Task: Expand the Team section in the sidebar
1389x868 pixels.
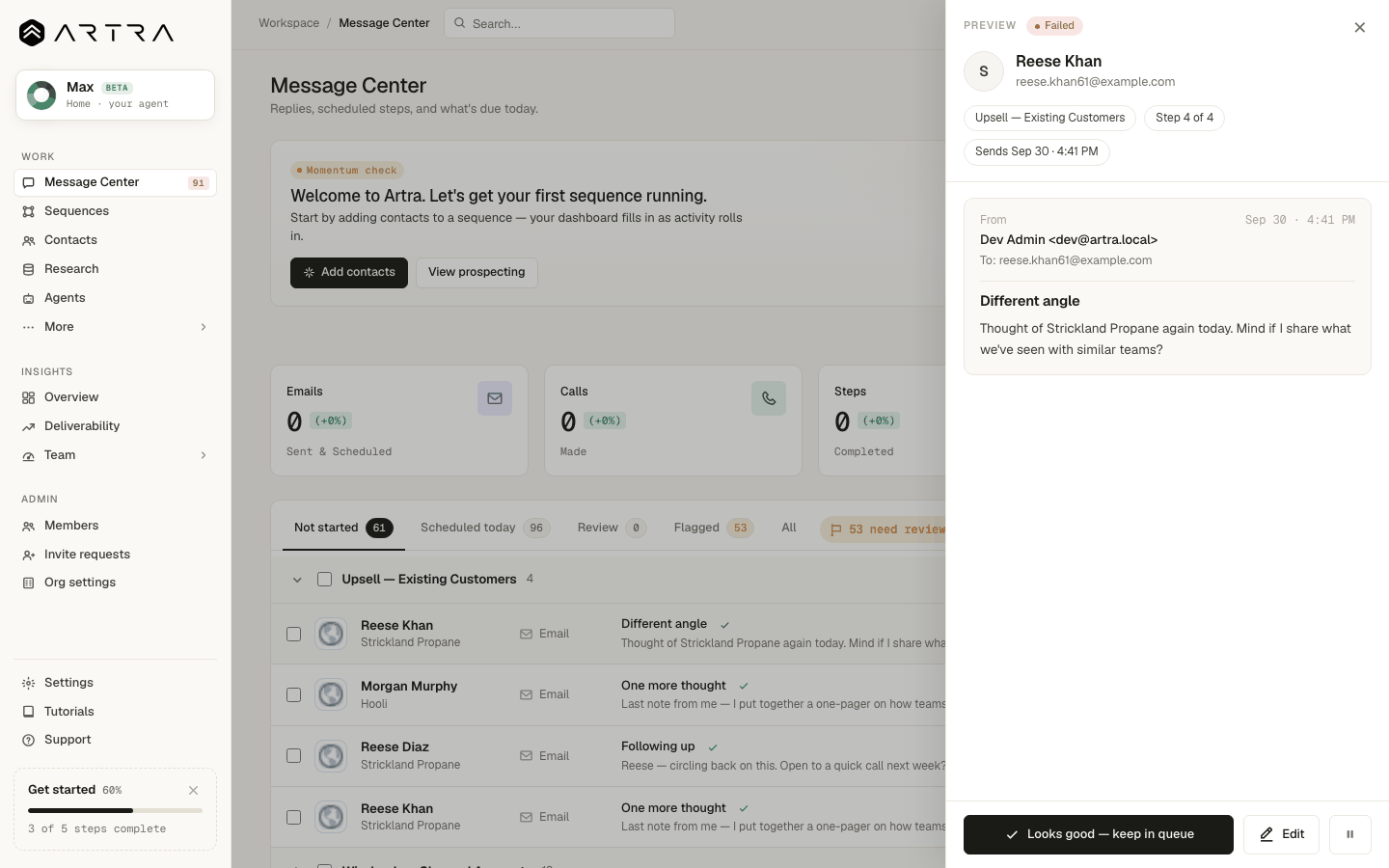Action: click(x=115, y=455)
